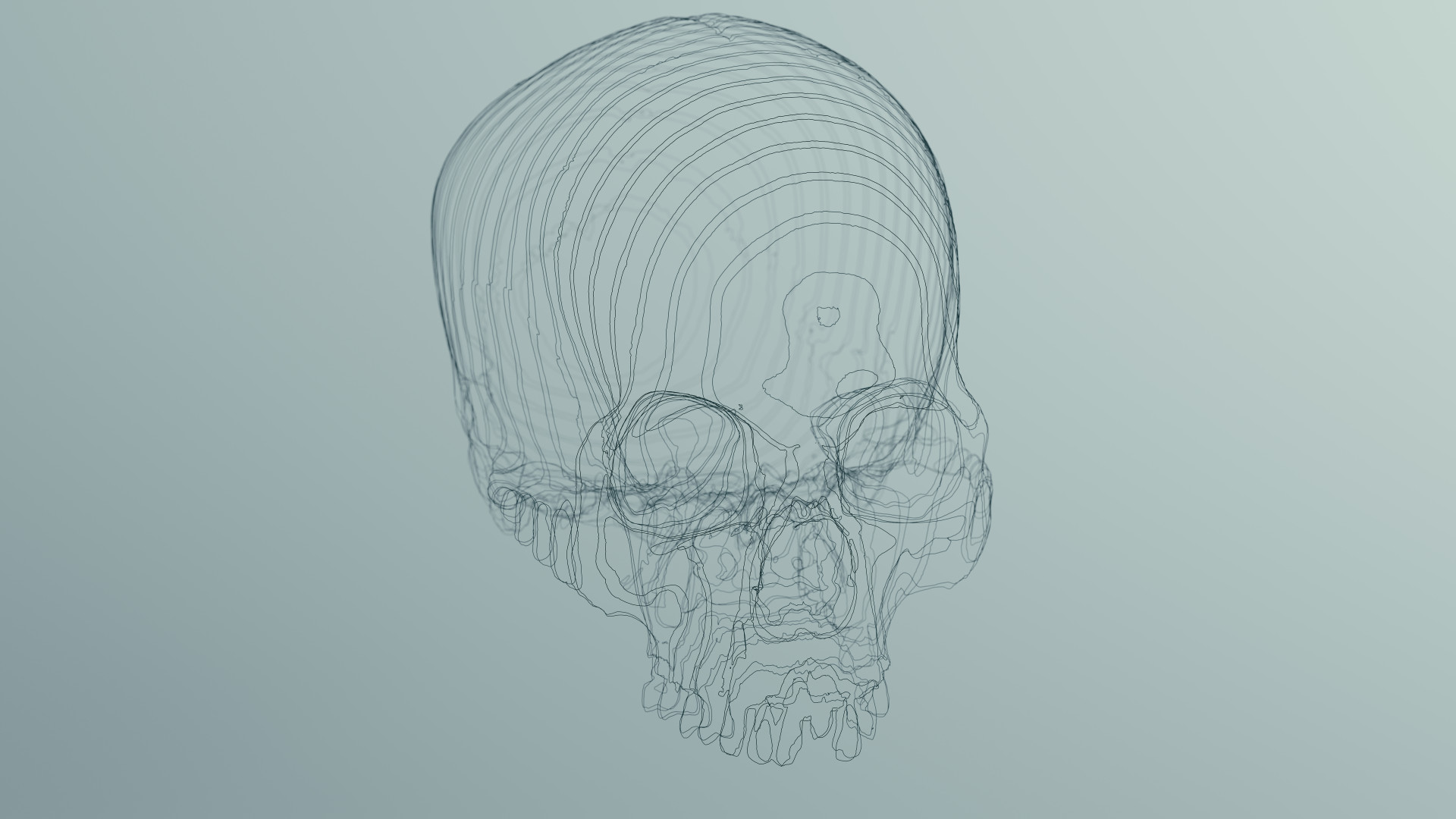Click the skull's nasal cavity
The width and height of the screenshot is (1456, 819).
coord(804,569)
